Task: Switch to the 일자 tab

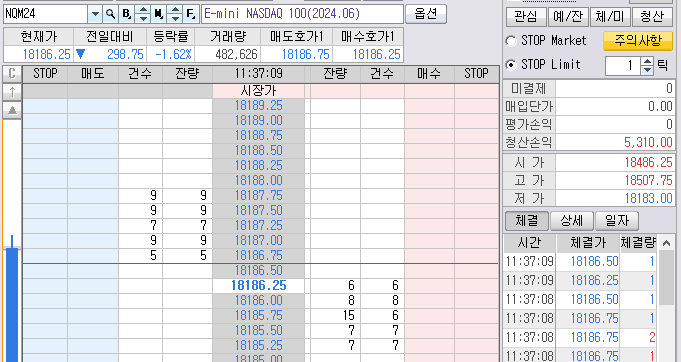Action: tap(617, 221)
